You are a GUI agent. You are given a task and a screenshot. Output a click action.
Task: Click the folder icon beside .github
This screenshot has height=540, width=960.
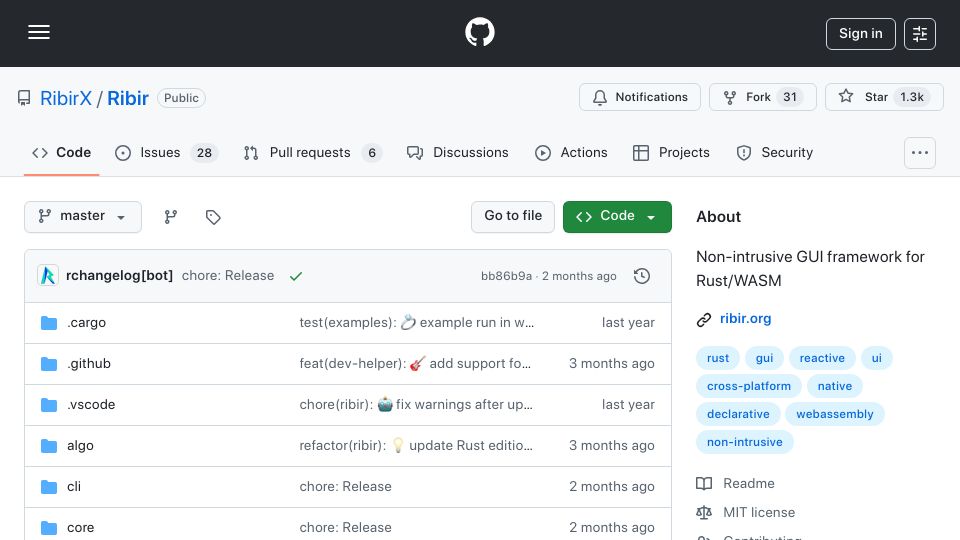[49, 364]
